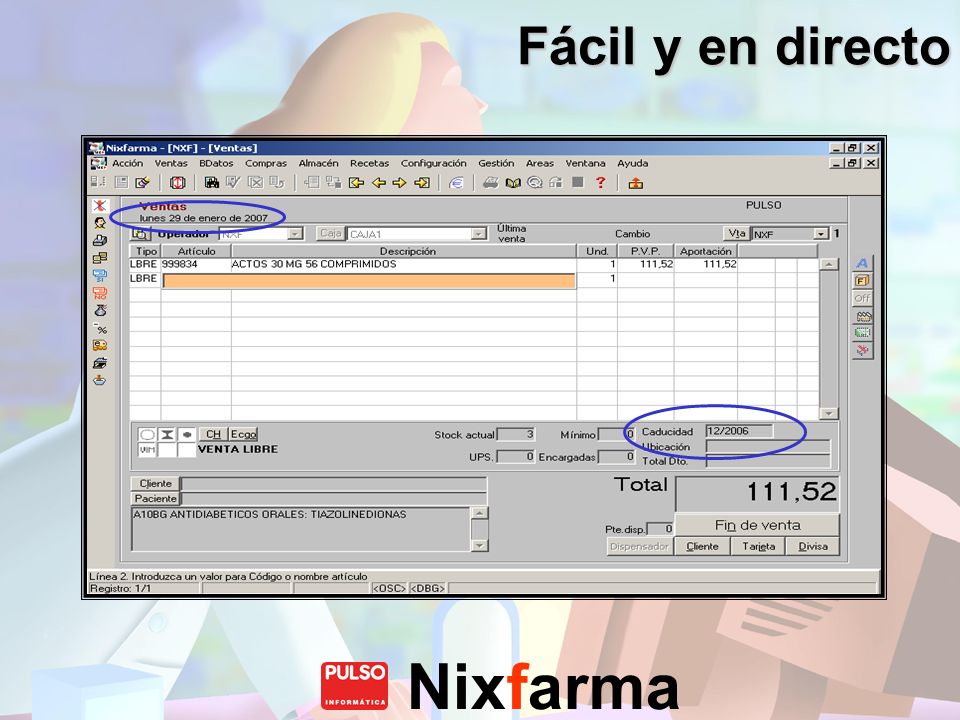Click the open book toolbar icon

513,182
